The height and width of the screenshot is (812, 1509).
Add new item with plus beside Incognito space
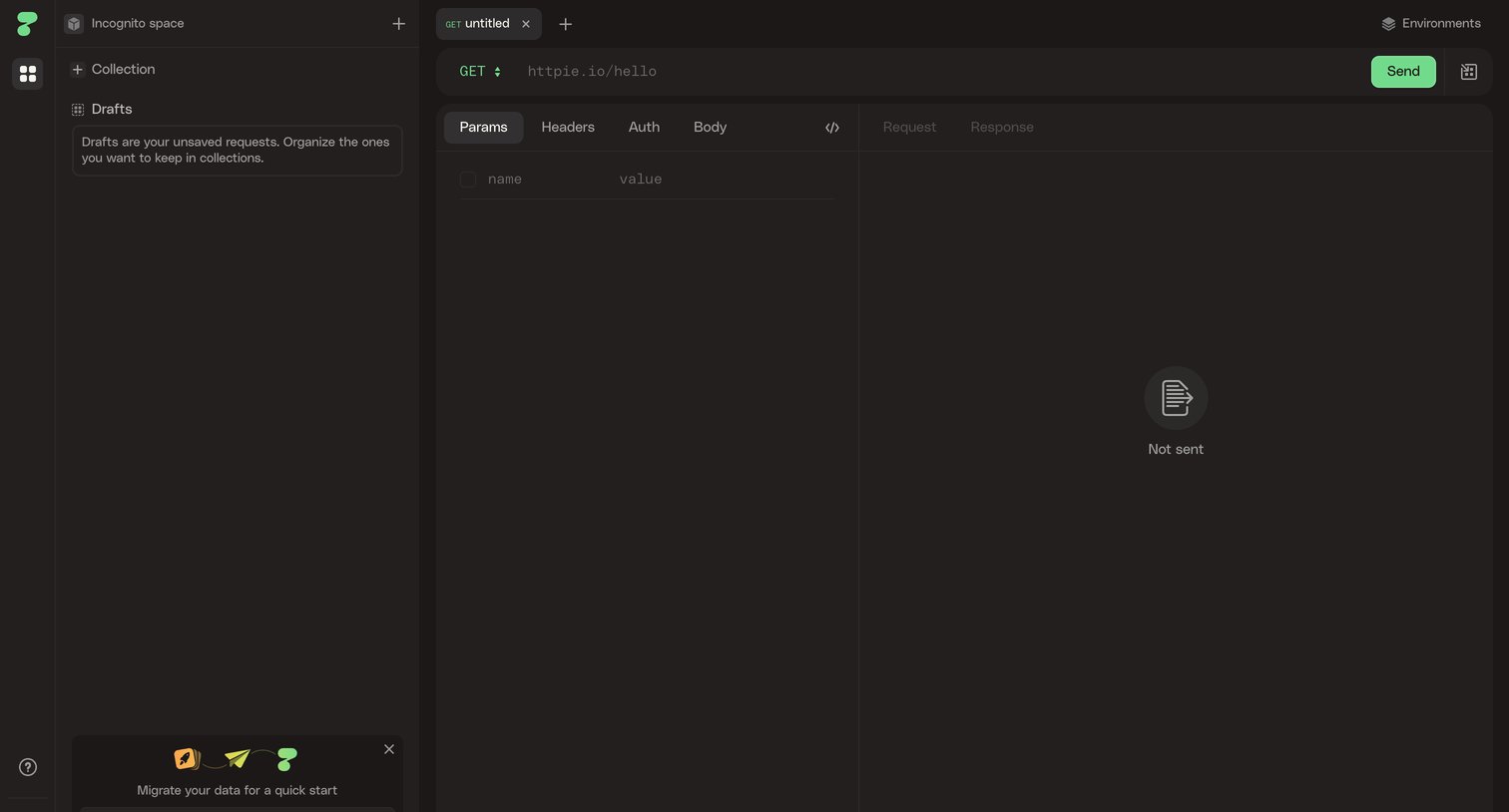click(398, 24)
